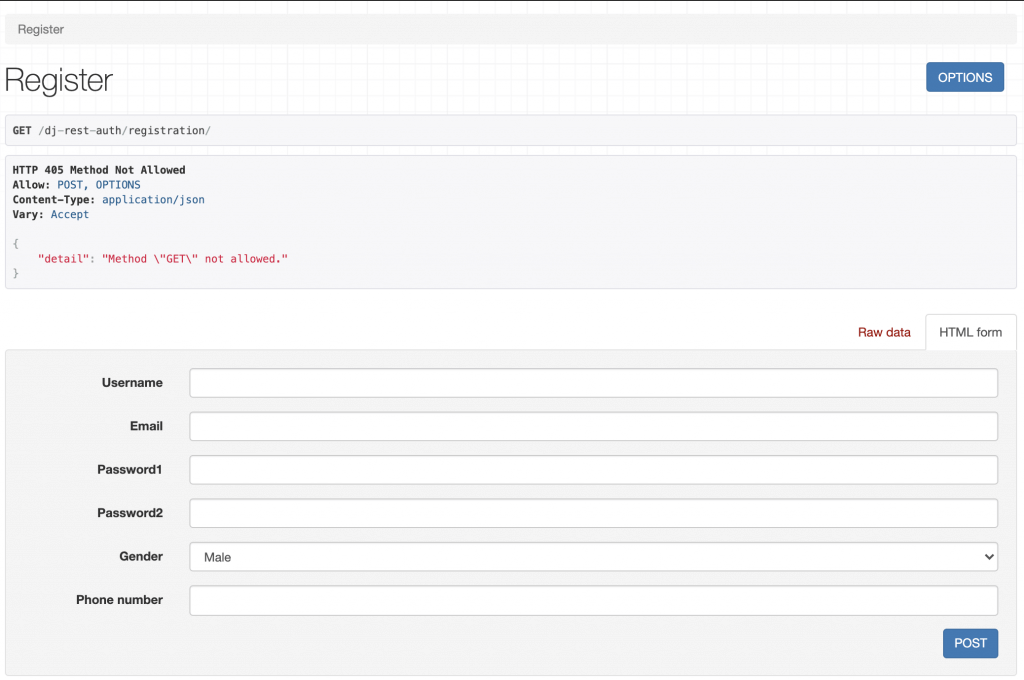Click the HTTP 405 Method Not Allowed text
1024x680 pixels.
coord(99,170)
